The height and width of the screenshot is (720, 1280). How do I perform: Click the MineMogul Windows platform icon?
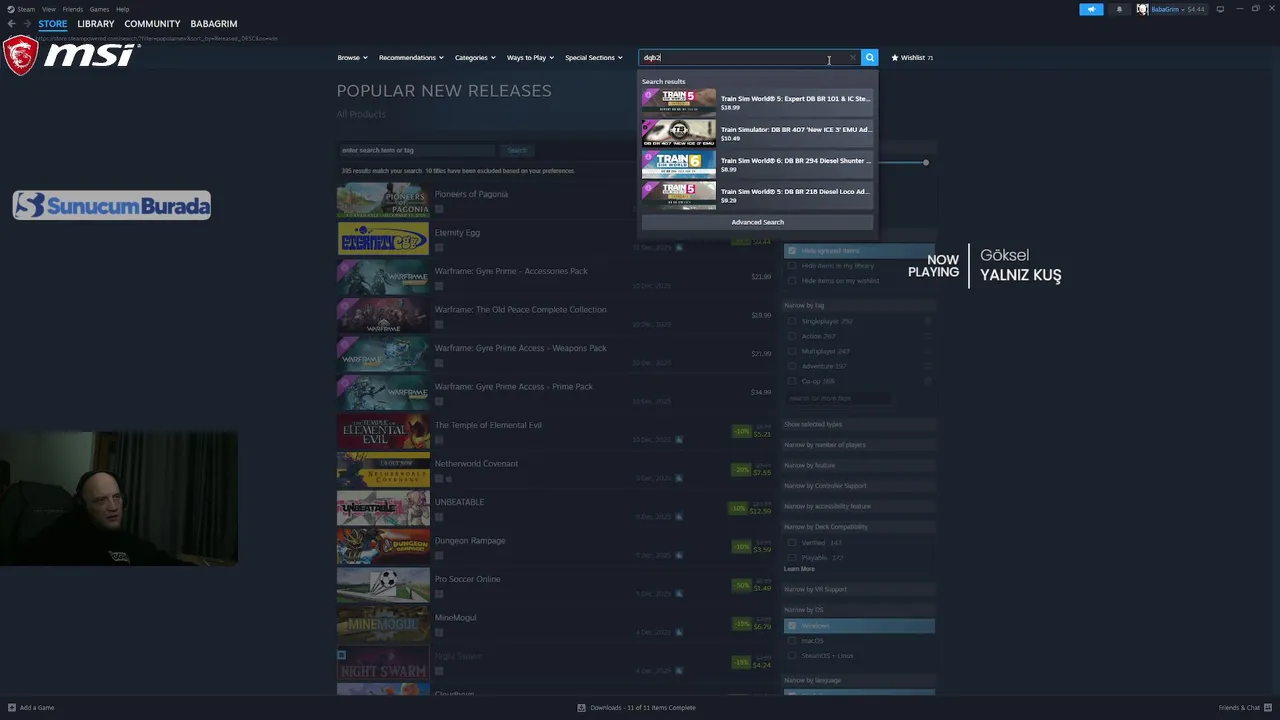coord(439,632)
